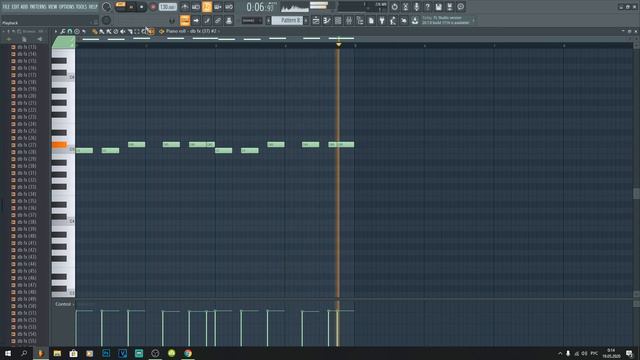
Task: Toggle loop recording
Action: 229,7
